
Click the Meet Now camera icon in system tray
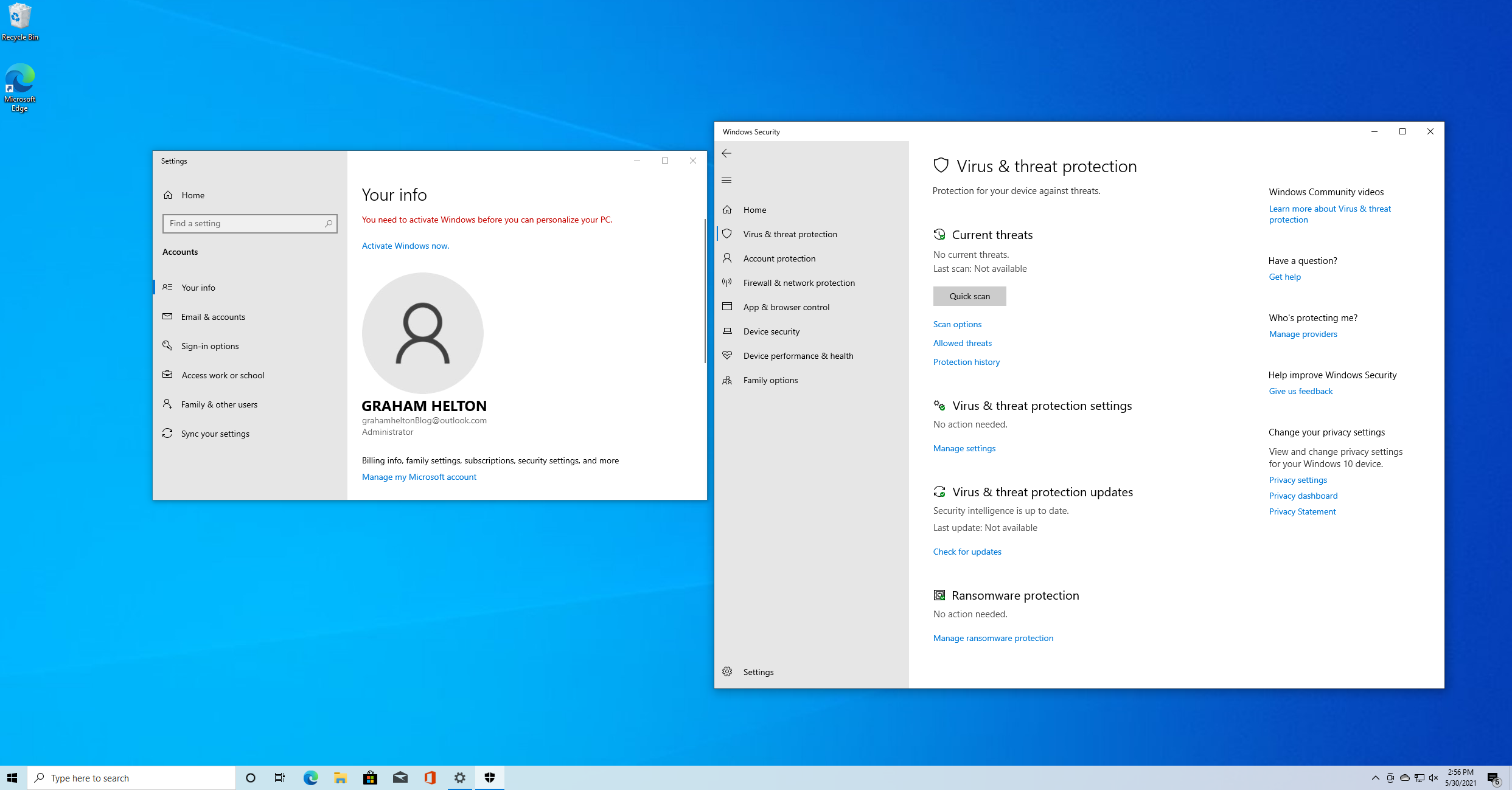pos(1390,778)
